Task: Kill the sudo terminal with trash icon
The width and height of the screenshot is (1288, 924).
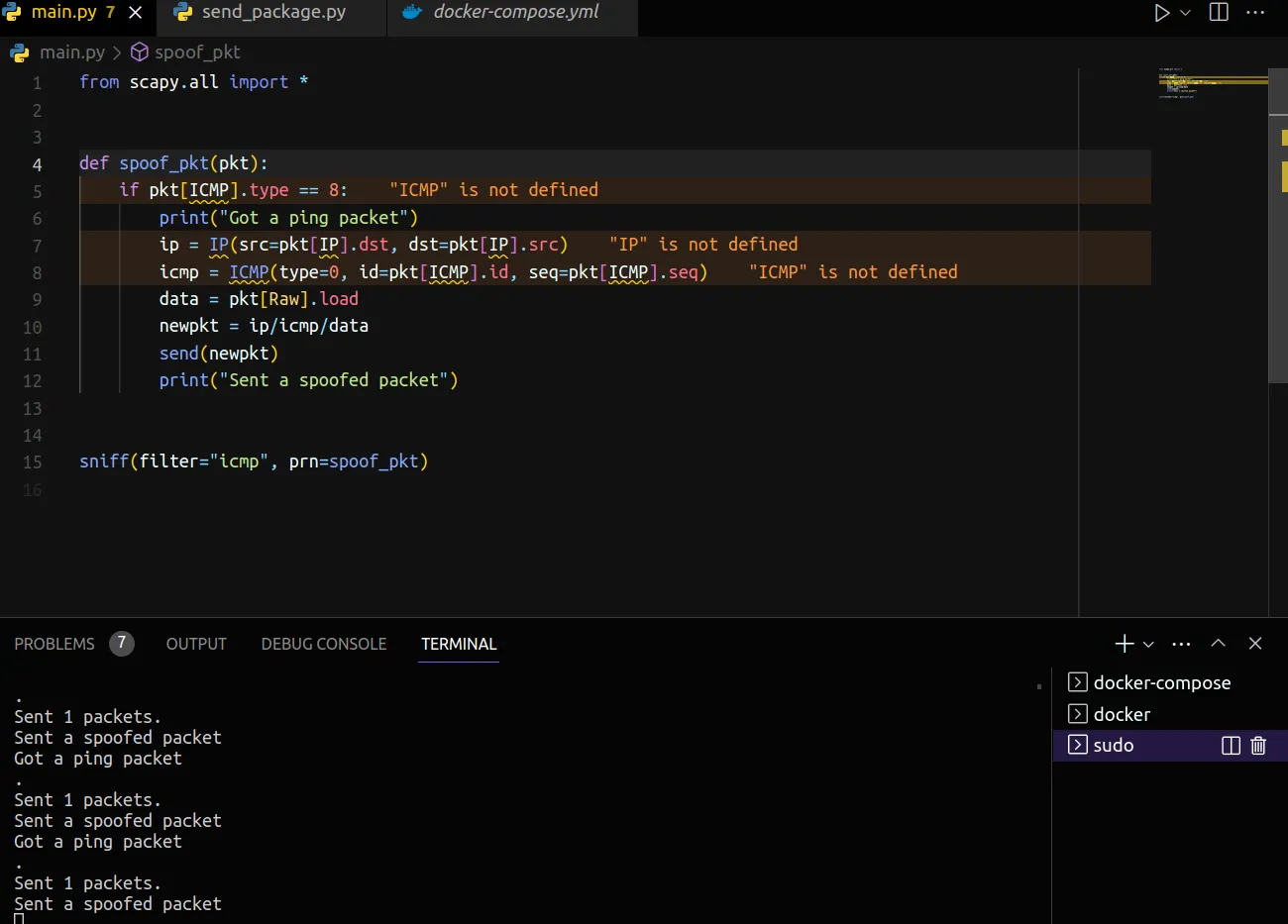Action: (x=1258, y=746)
